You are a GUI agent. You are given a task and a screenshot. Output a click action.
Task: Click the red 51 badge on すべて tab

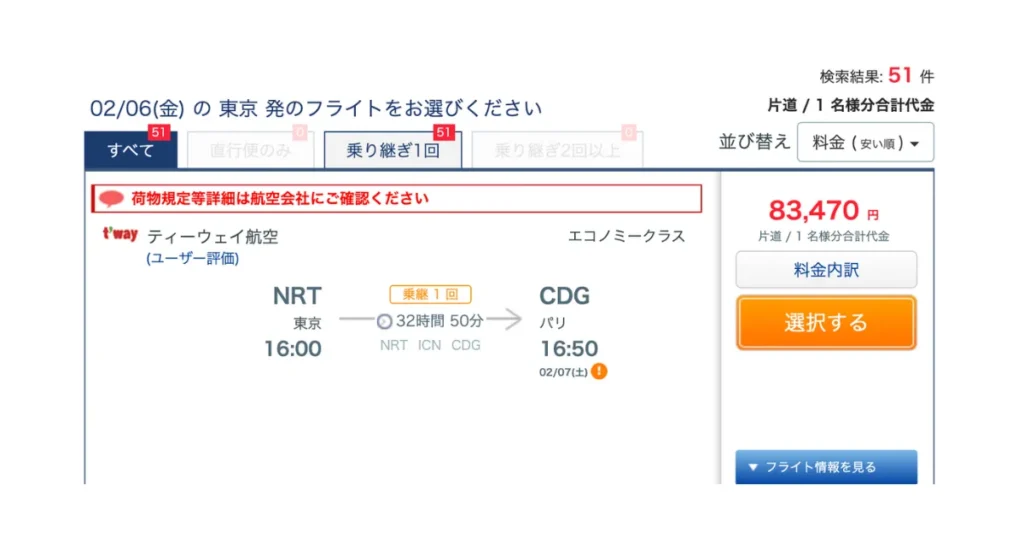point(158,132)
